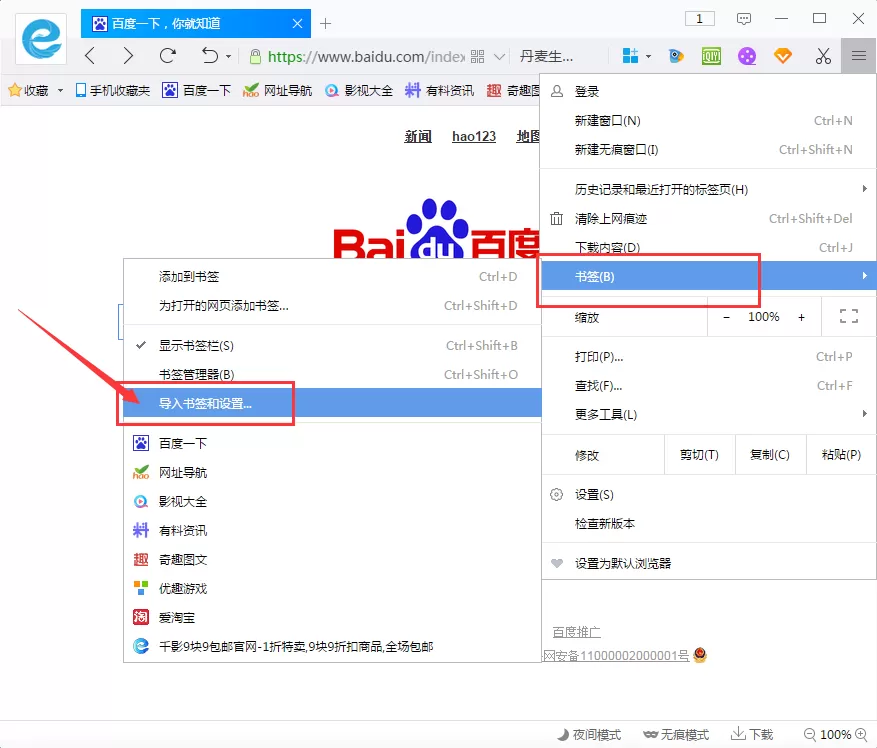Select 为打开的网页添加书签... item

click(x=332, y=305)
